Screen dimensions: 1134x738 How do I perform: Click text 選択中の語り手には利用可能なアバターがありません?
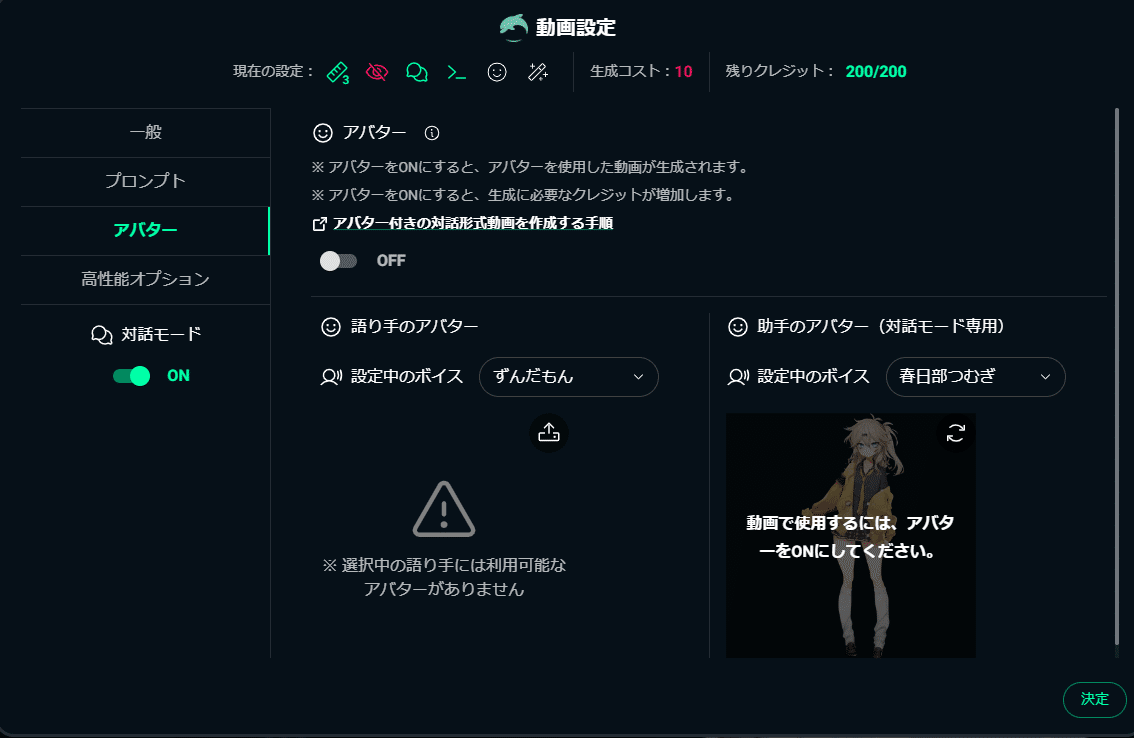pos(444,577)
